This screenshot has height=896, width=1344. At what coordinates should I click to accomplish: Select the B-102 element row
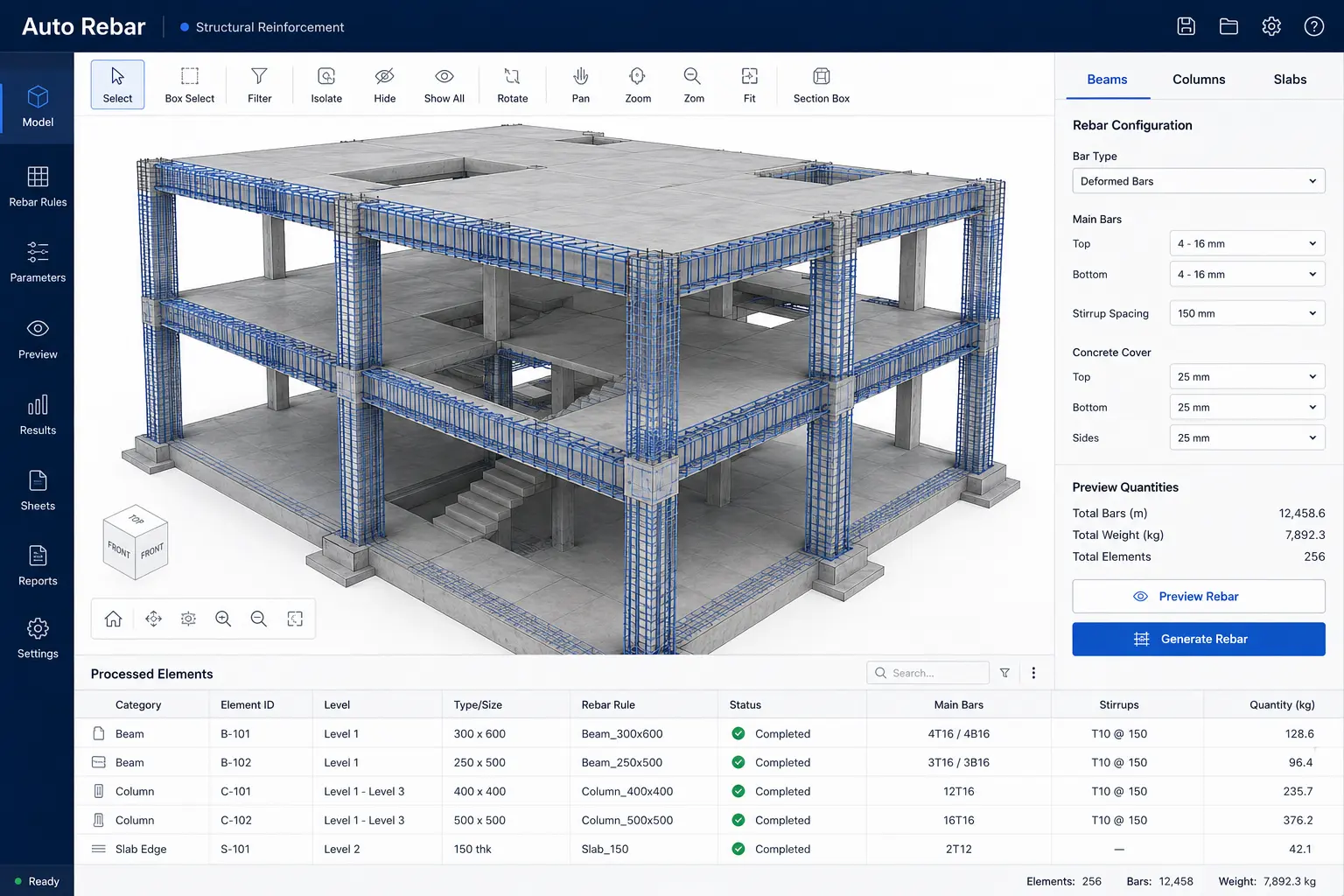tap(709, 762)
